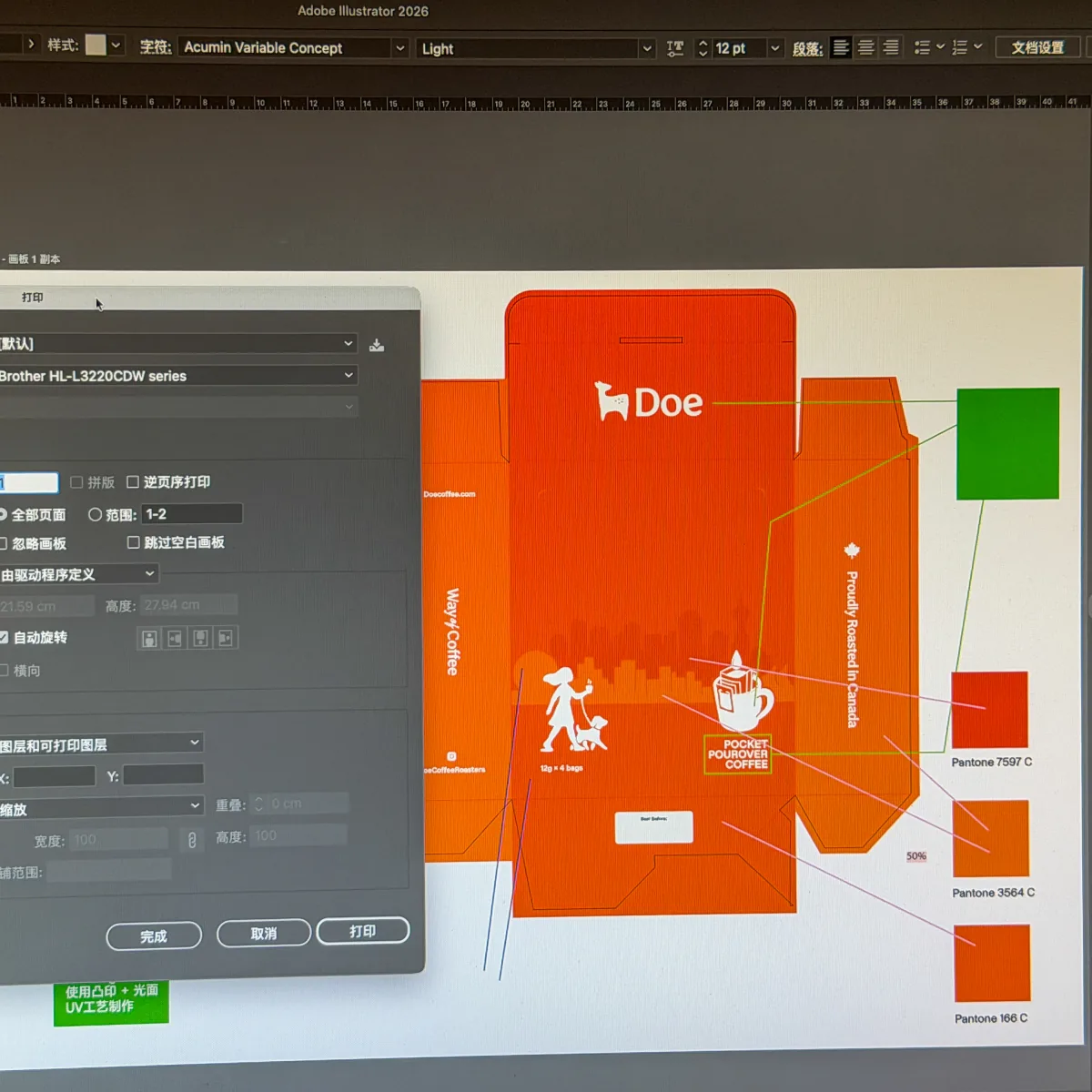
Task: Open the 由驱动程序定义 media size dropdown
Action: [x=79, y=574]
